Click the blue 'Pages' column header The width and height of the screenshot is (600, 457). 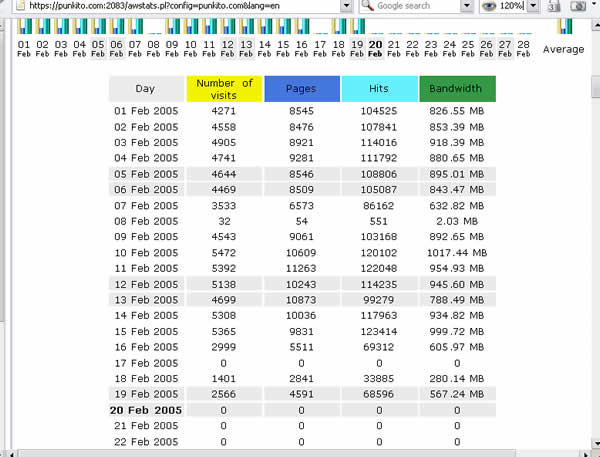(x=302, y=89)
